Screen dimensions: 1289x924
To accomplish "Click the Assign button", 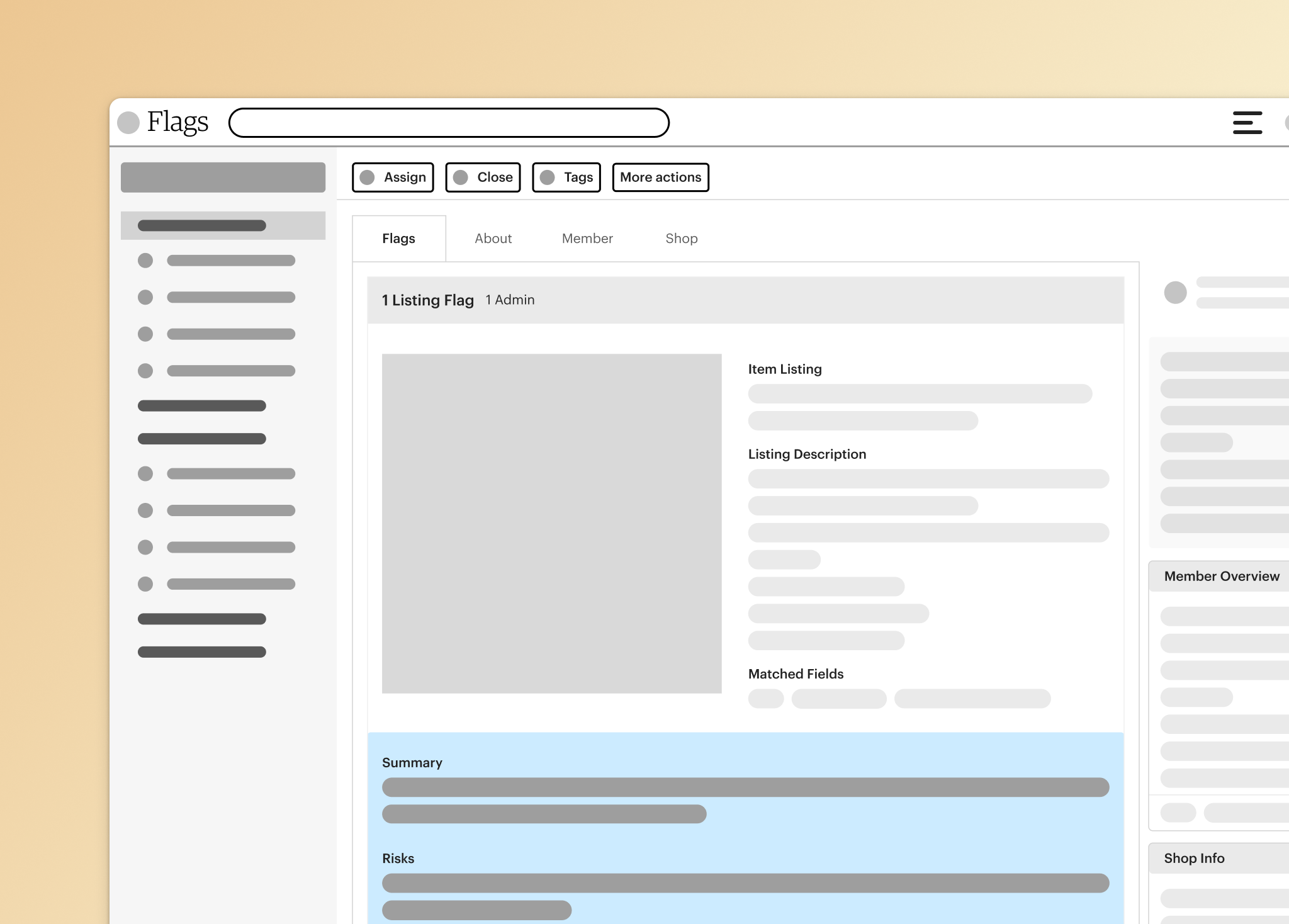I will [404, 177].
